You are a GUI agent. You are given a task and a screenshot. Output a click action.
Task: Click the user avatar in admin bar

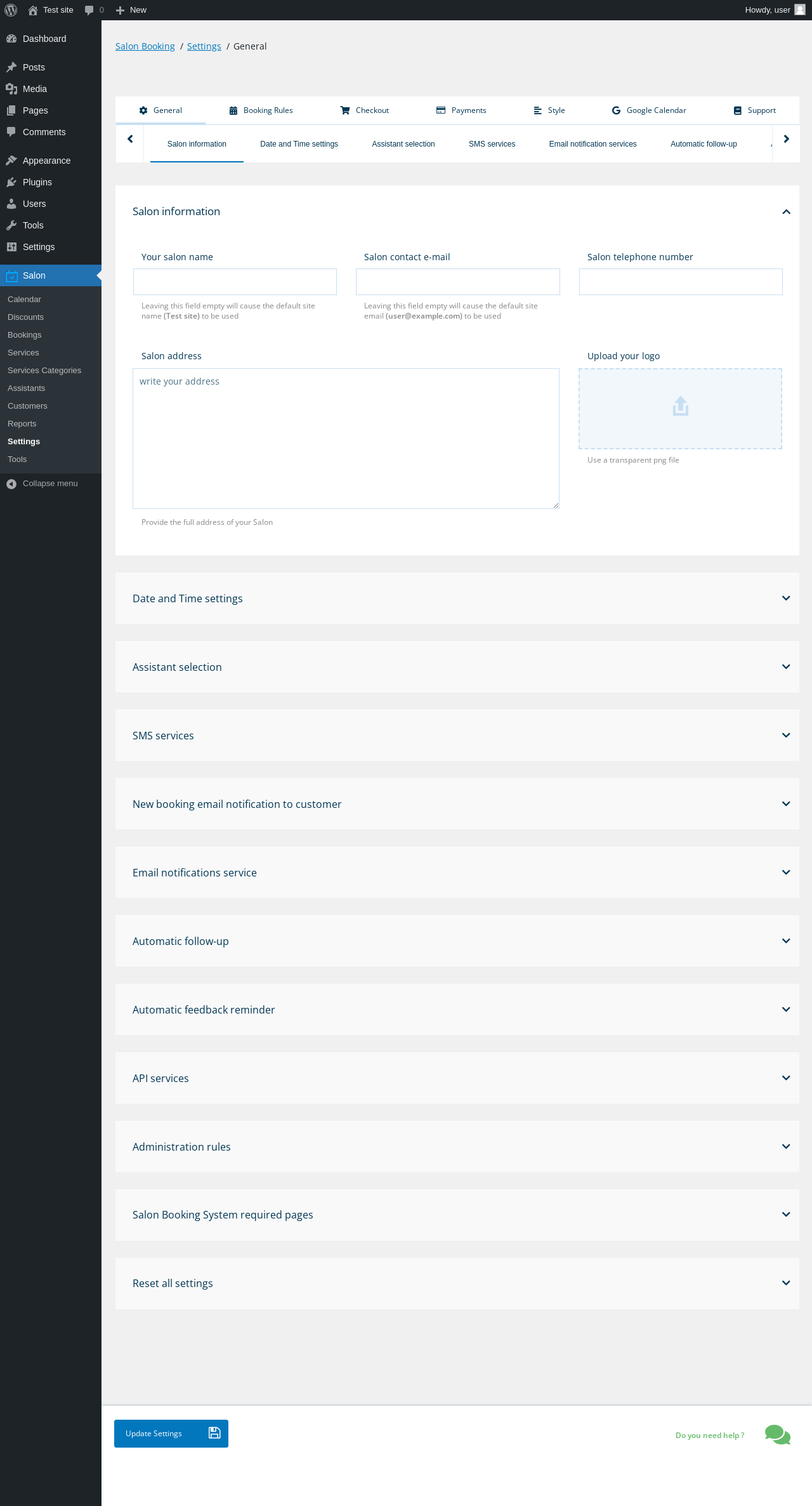tap(800, 10)
